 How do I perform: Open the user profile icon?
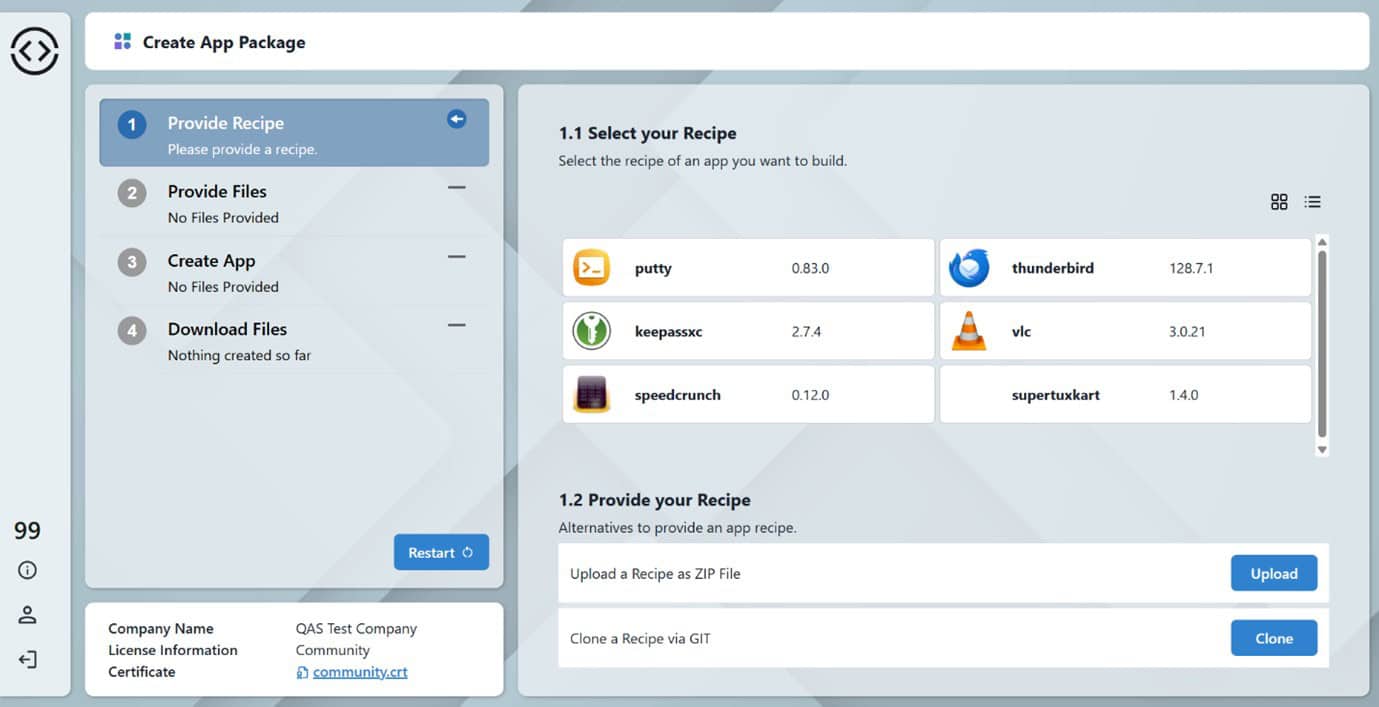pyautogui.click(x=28, y=615)
